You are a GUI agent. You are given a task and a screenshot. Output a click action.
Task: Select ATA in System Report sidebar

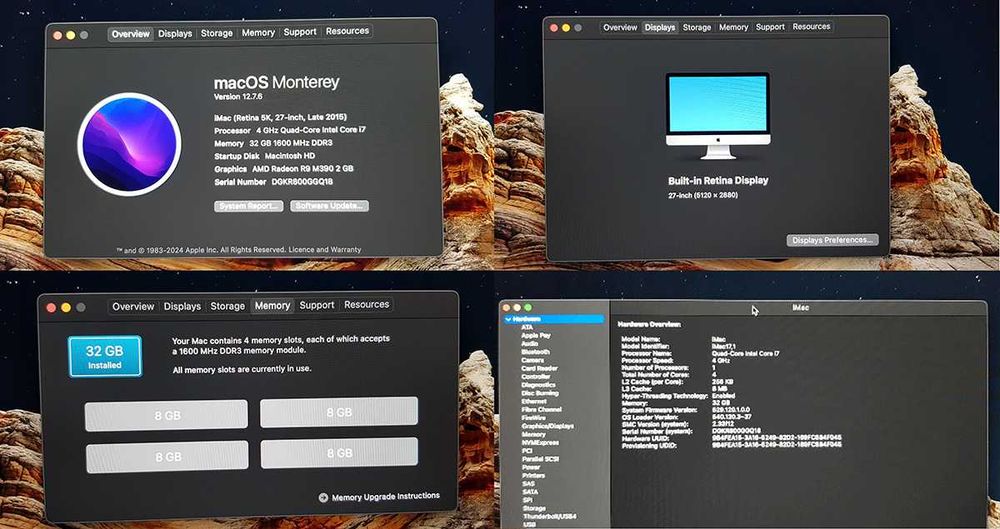(x=527, y=327)
